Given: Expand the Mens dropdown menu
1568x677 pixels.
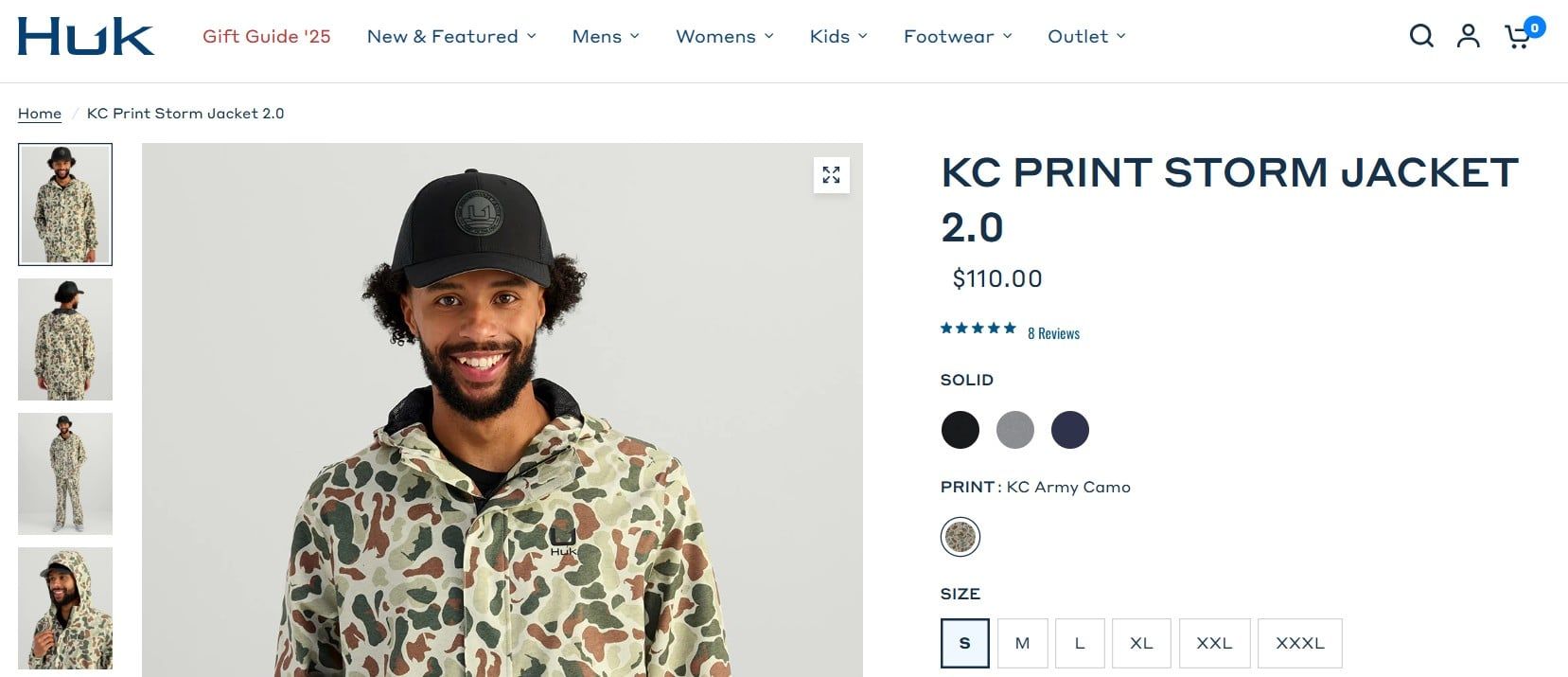Looking at the screenshot, I should pos(606,36).
